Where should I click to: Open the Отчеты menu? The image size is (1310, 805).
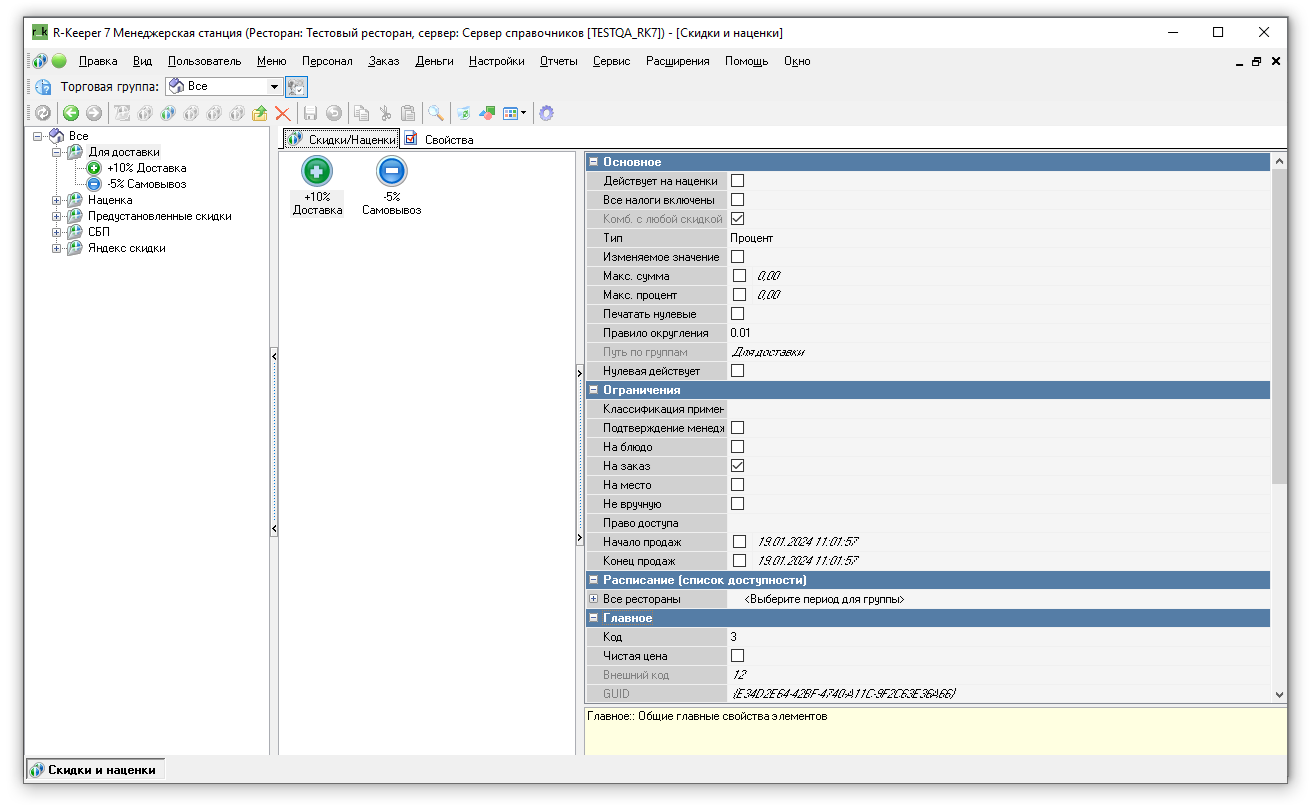point(558,61)
